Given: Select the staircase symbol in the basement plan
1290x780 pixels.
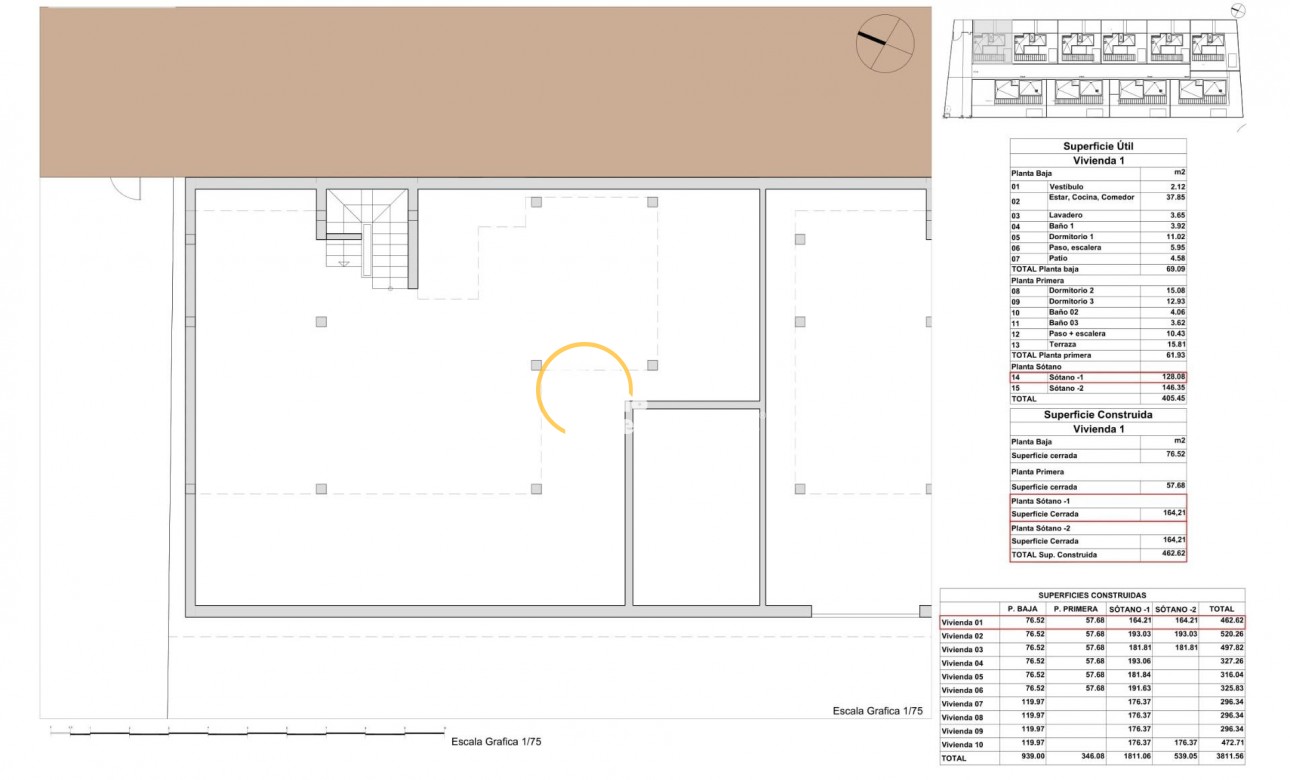Looking at the screenshot, I should point(366,239).
